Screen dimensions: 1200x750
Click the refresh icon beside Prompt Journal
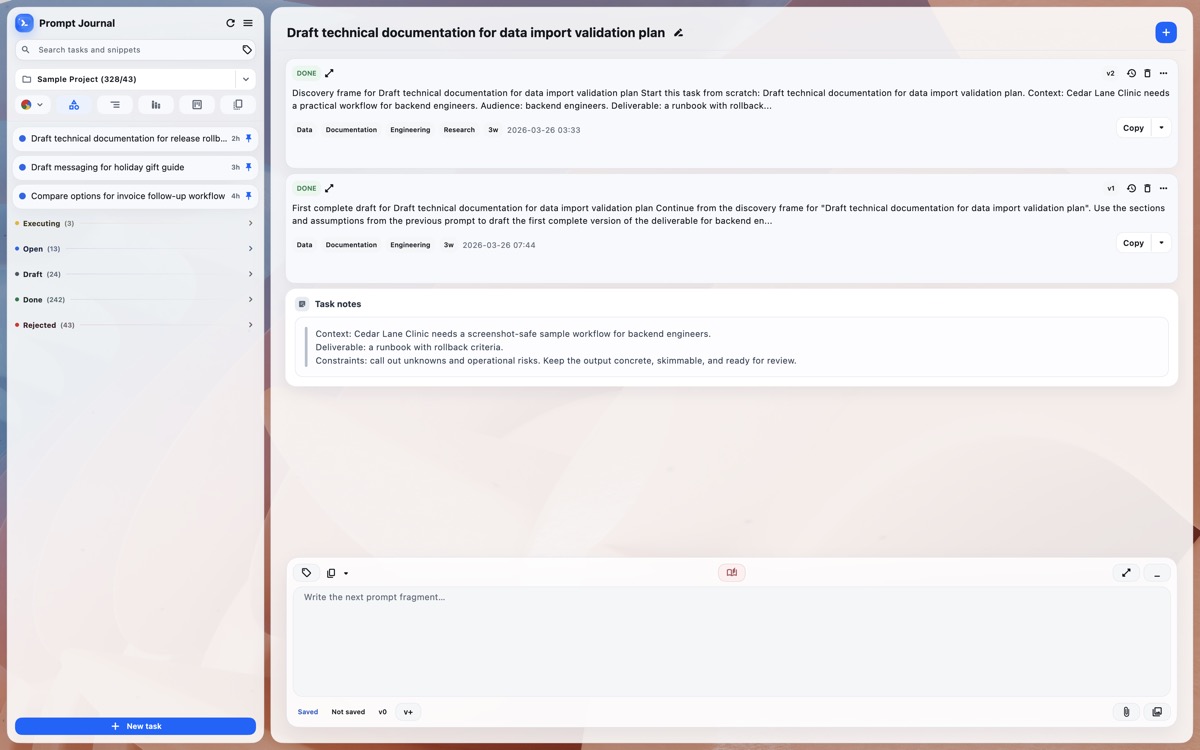point(230,23)
